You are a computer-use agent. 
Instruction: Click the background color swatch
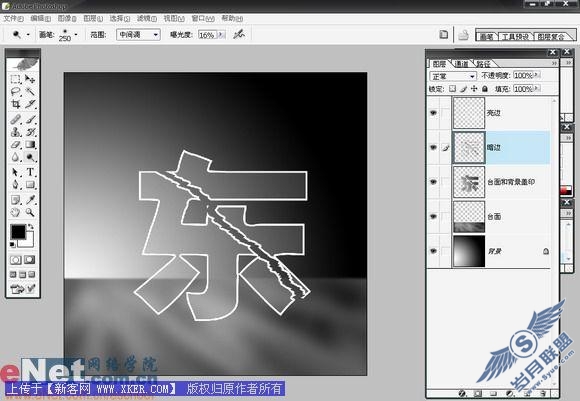tap(29, 242)
